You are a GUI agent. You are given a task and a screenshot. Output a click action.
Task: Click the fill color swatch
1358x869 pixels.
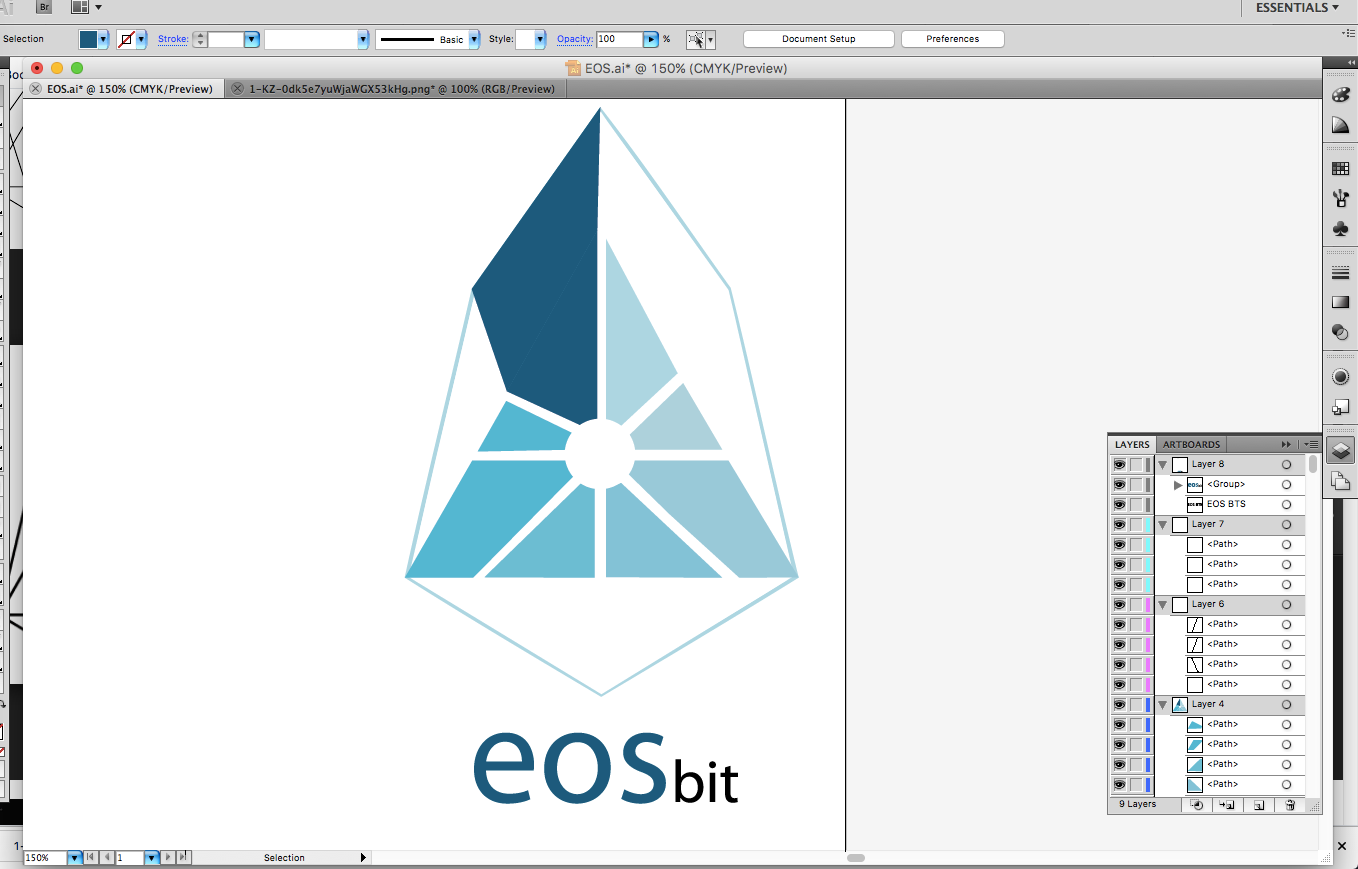pos(89,39)
